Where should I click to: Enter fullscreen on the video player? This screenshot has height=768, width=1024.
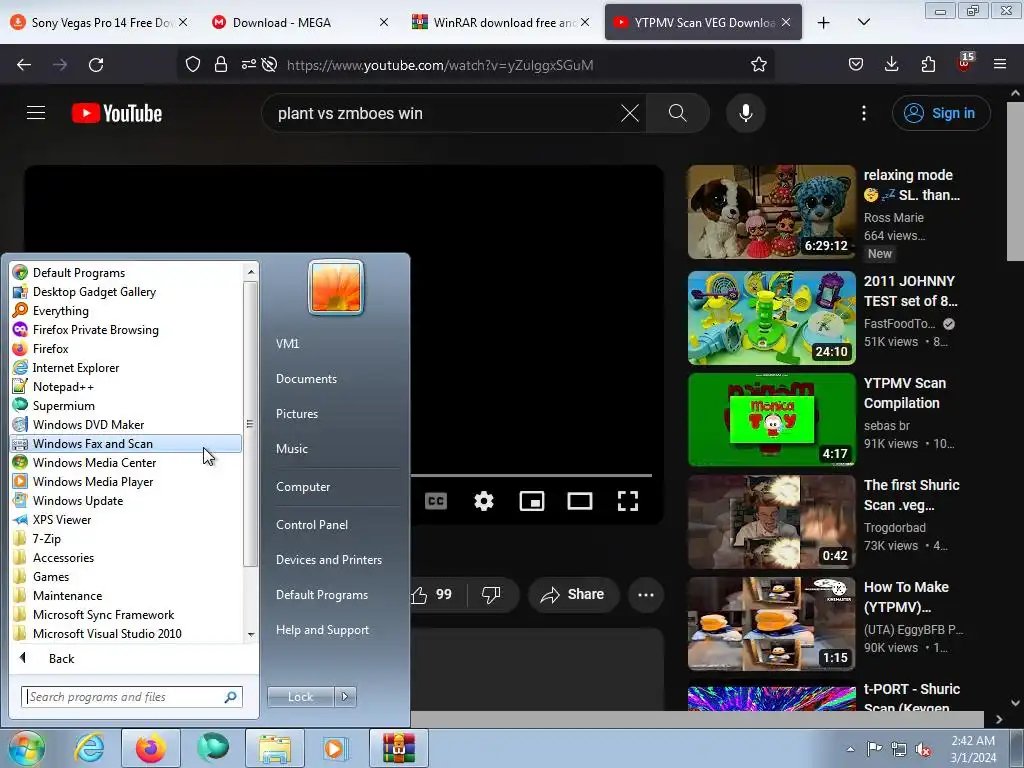[x=628, y=501]
